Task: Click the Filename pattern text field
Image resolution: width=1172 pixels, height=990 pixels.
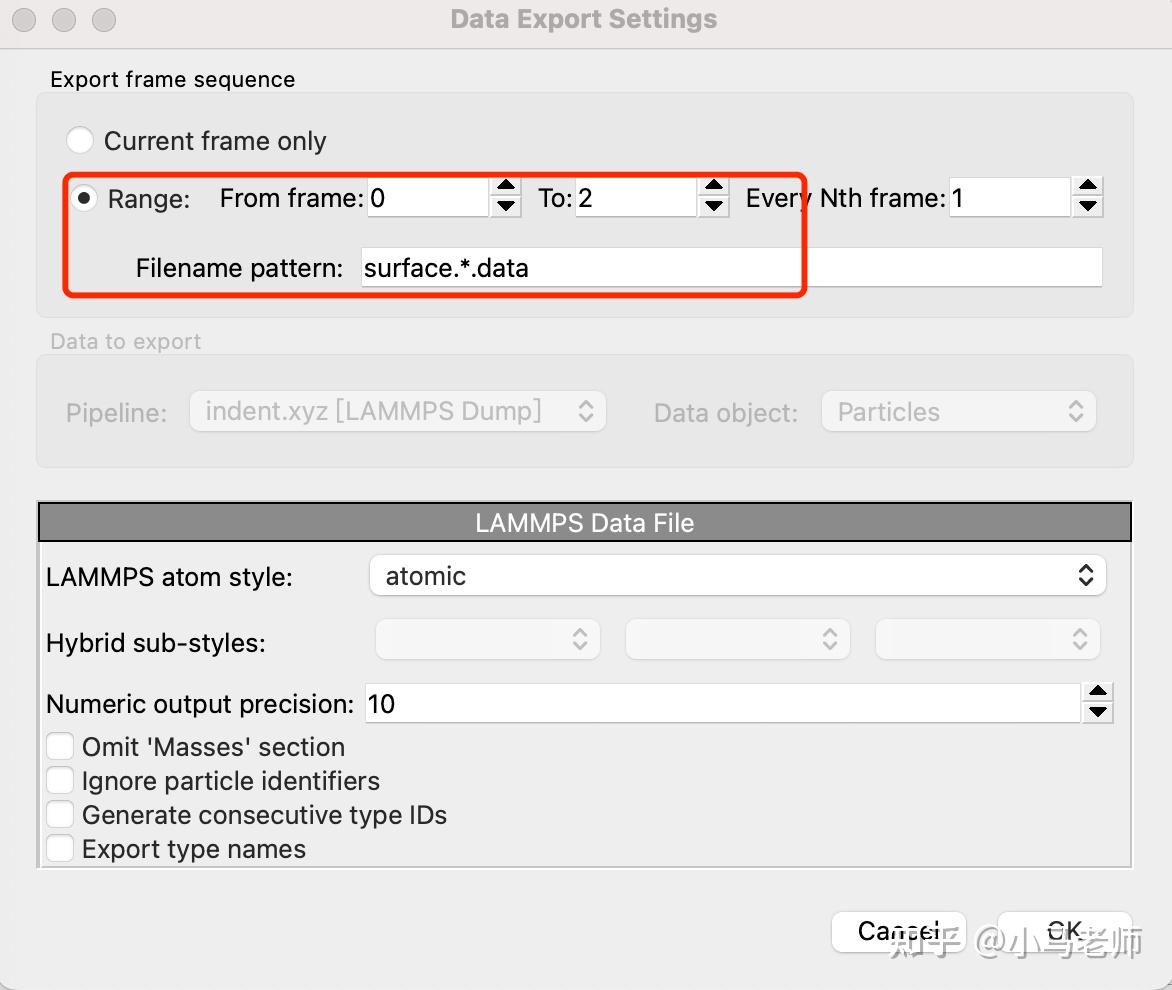Action: click(x=730, y=268)
